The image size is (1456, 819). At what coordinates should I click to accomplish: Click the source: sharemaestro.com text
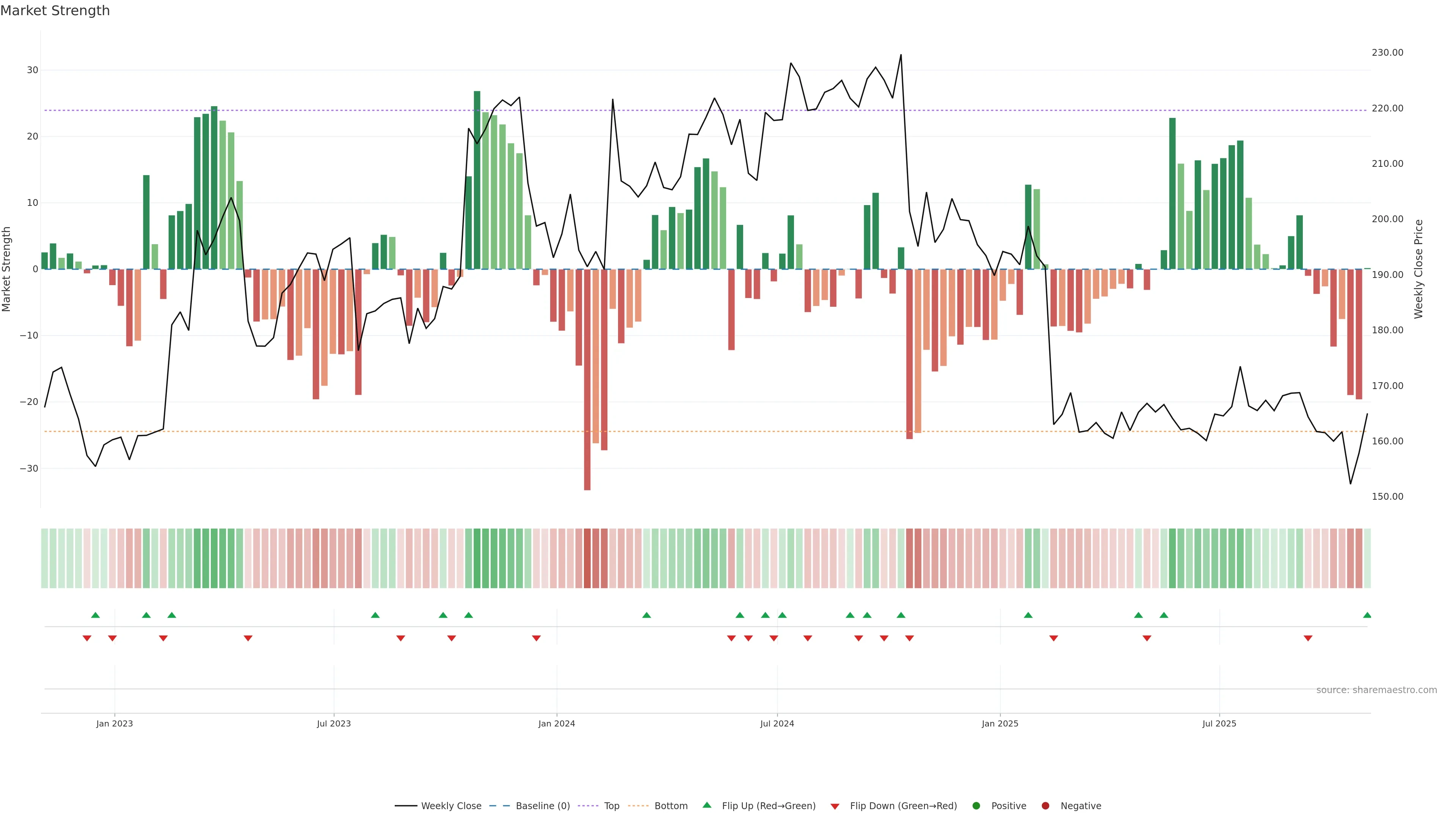pos(1376,690)
